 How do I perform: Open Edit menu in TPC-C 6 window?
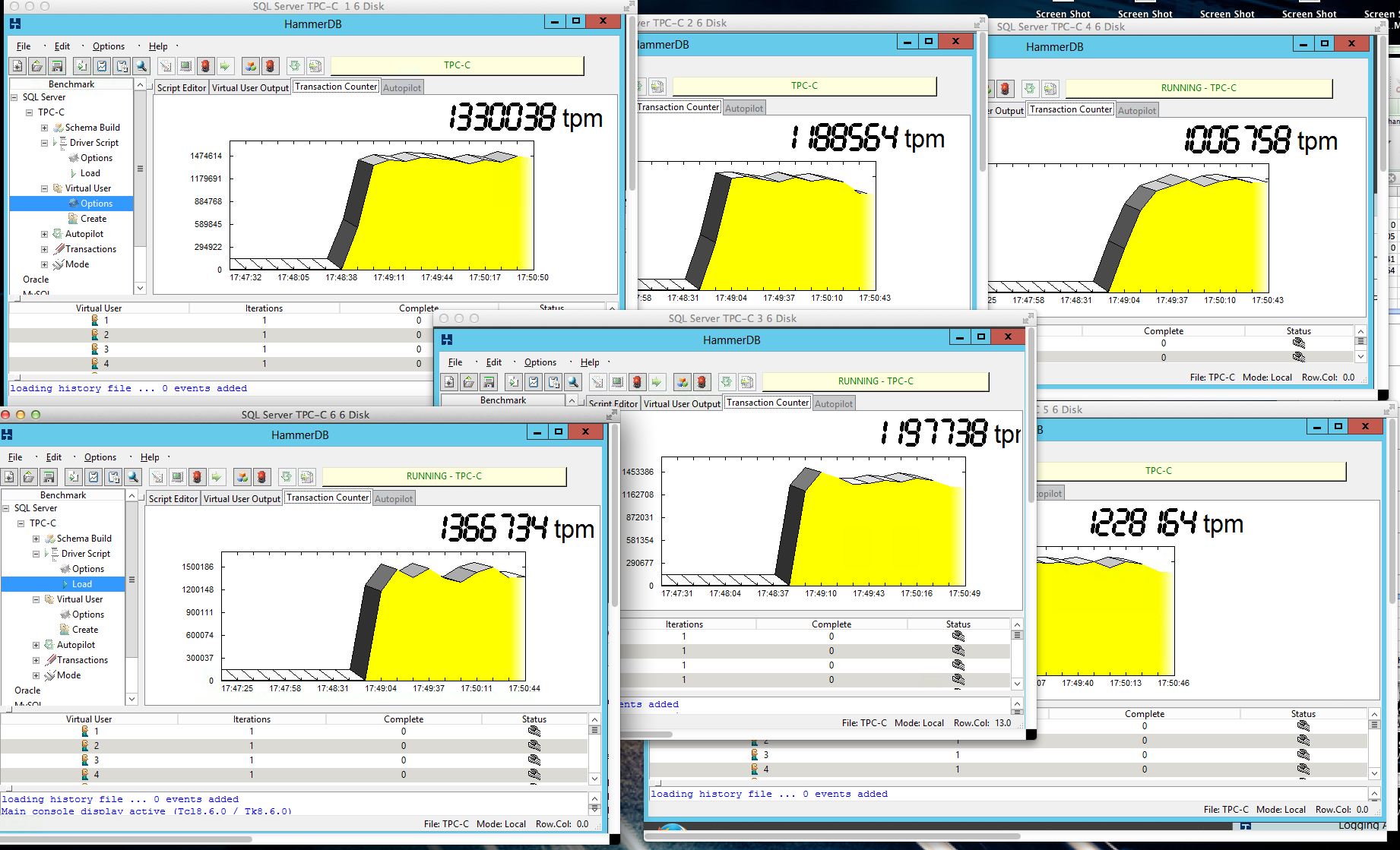click(x=54, y=457)
